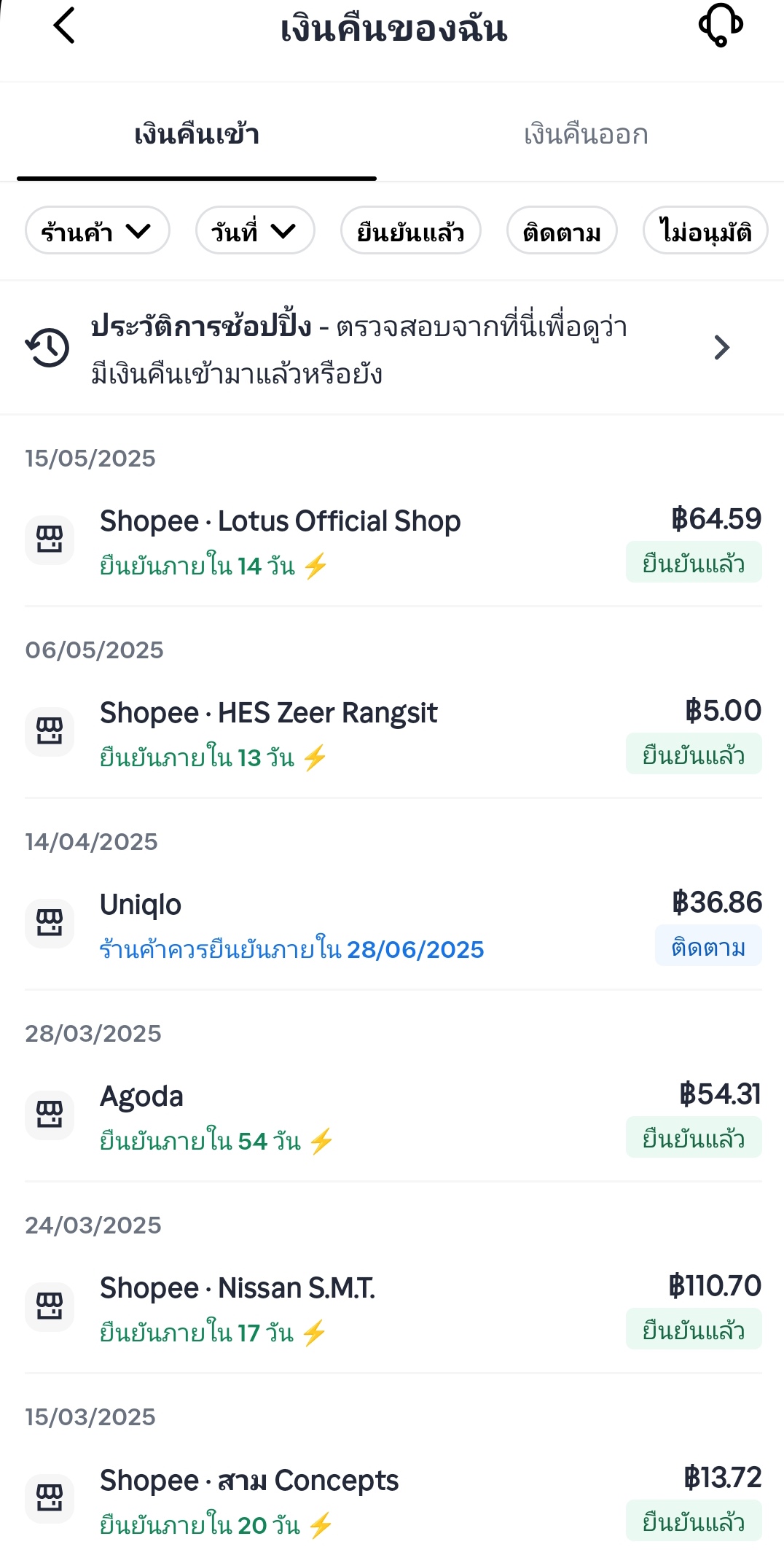
Task: Tap the shopping history clock icon
Action: point(48,348)
